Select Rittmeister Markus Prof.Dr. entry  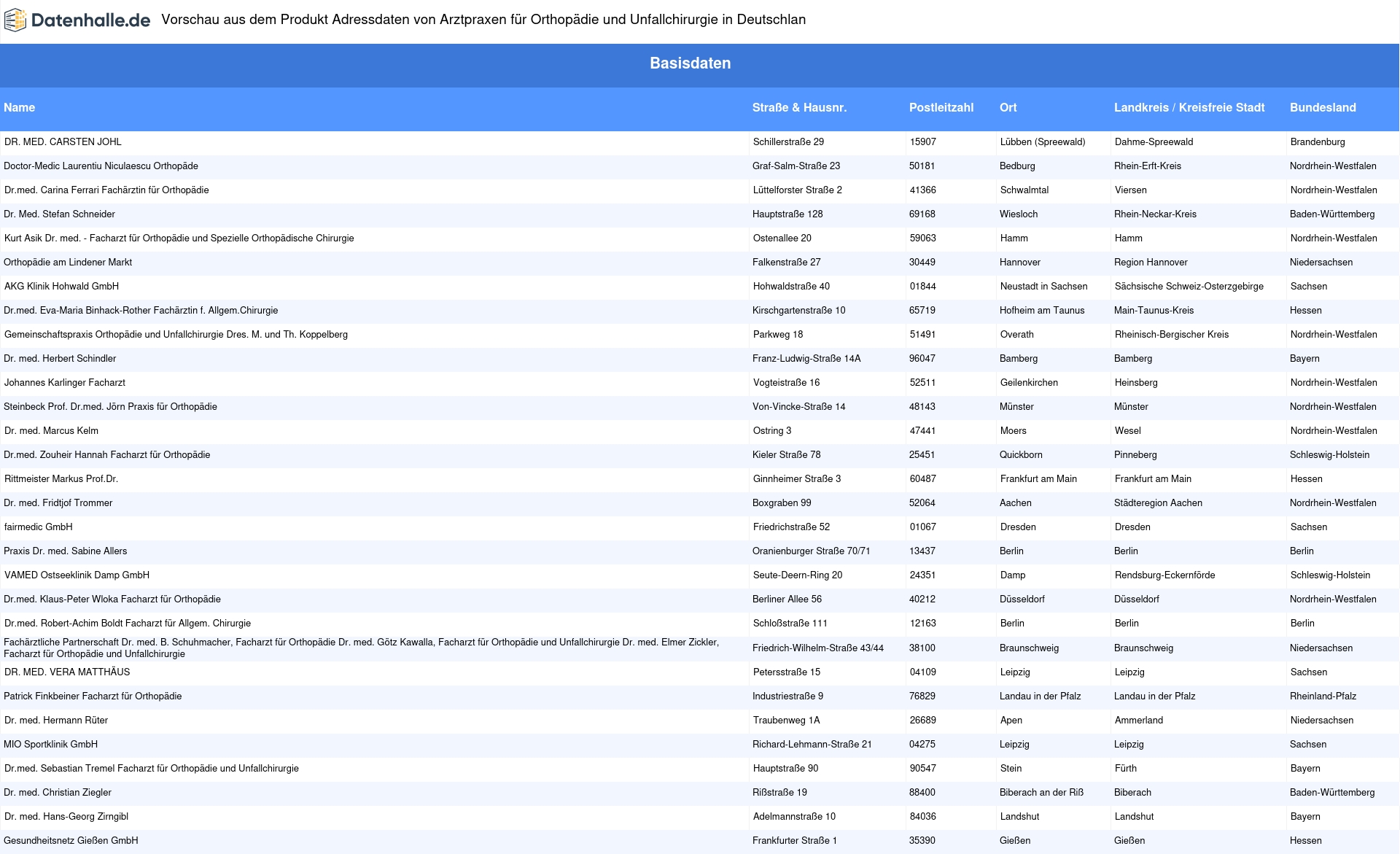[61, 479]
